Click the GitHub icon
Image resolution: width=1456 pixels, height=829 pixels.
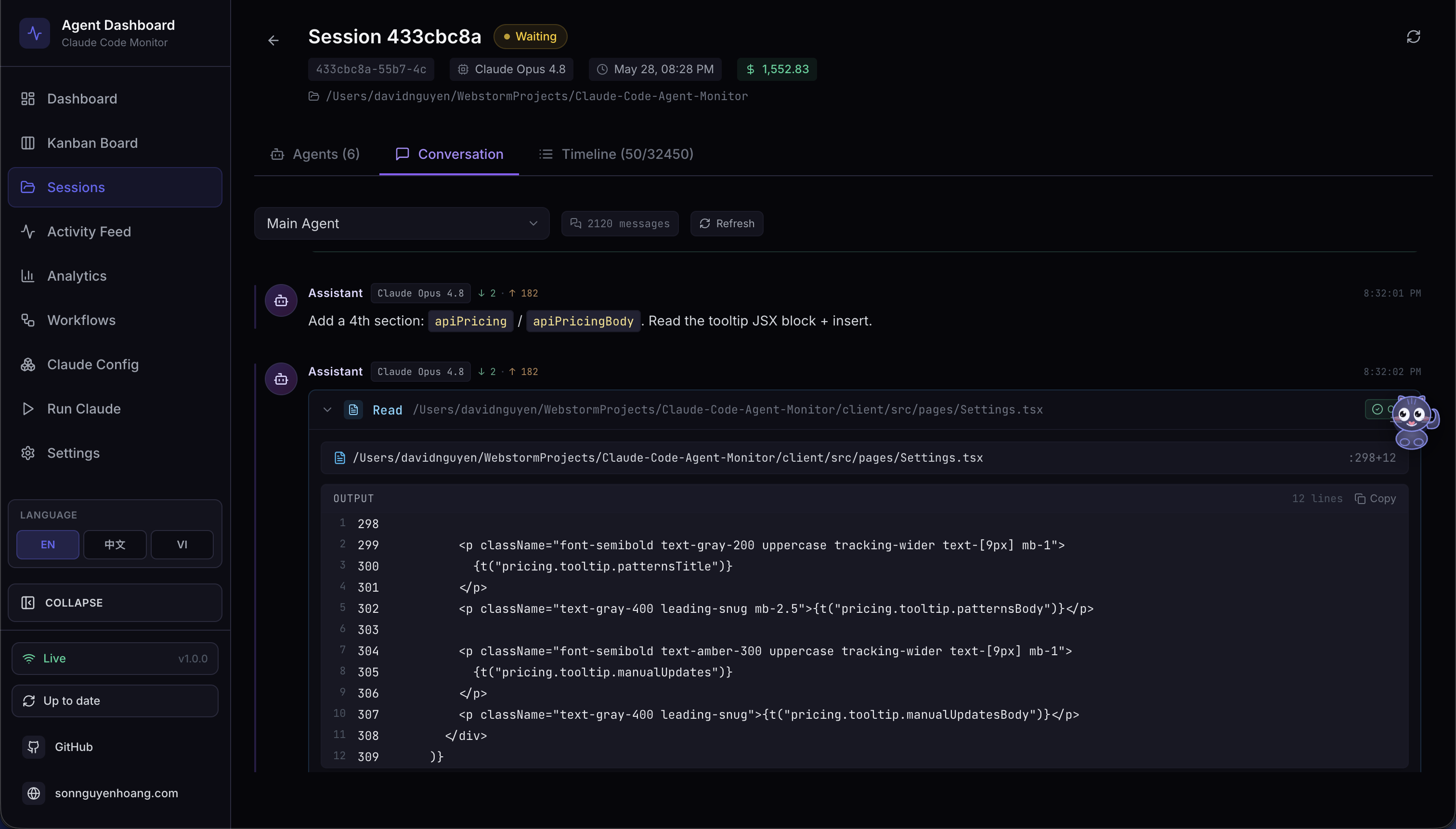point(34,747)
